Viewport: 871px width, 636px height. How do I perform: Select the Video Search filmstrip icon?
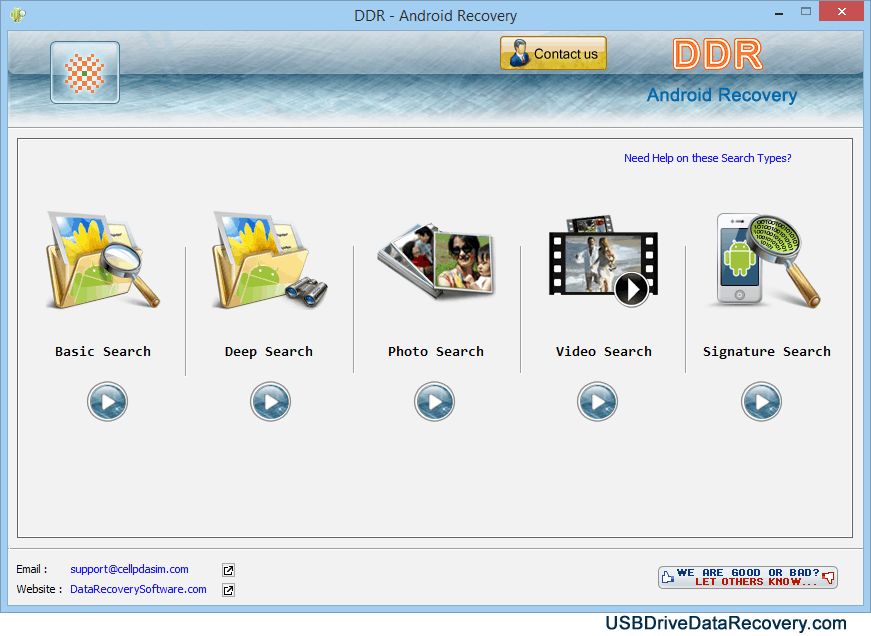pyautogui.click(x=603, y=262)
